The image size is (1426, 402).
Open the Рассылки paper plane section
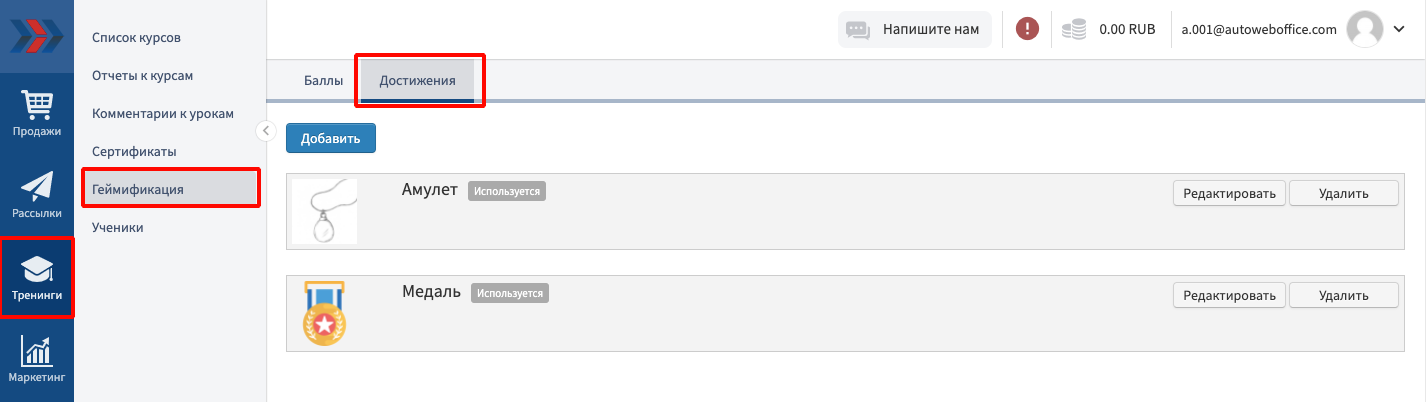37,194
